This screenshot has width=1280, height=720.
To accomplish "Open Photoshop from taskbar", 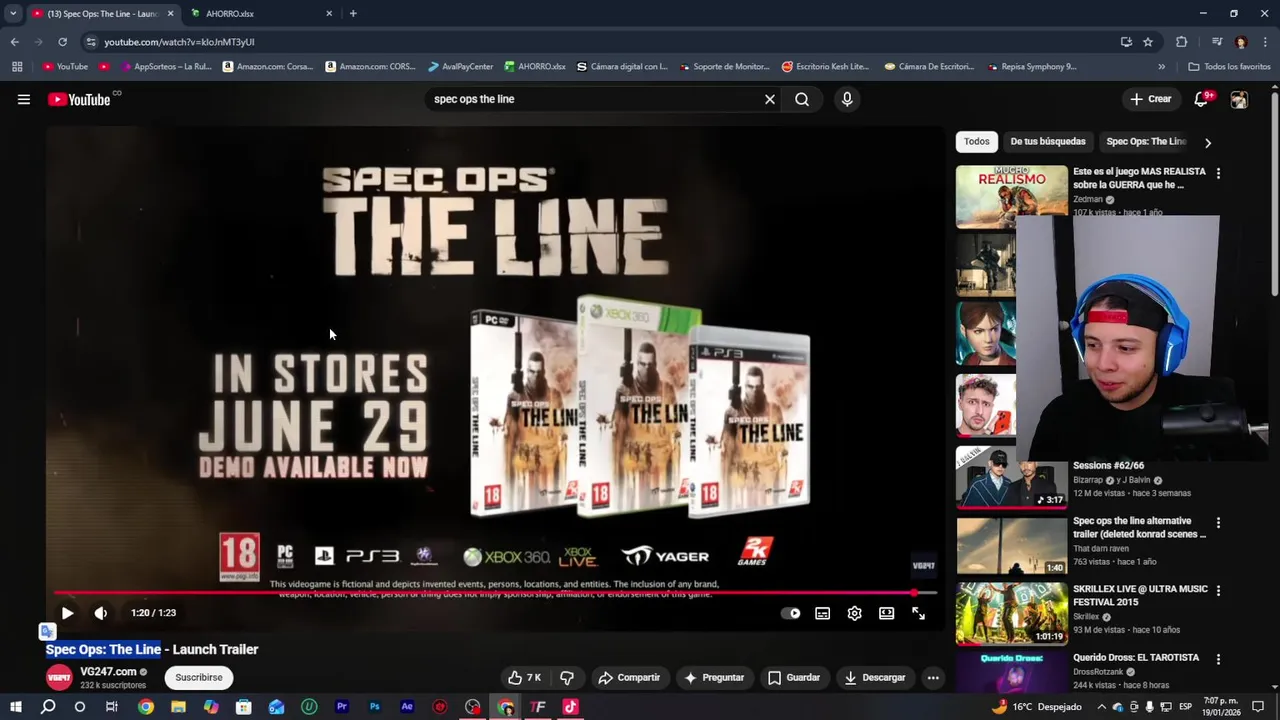I will pos(374,707).
